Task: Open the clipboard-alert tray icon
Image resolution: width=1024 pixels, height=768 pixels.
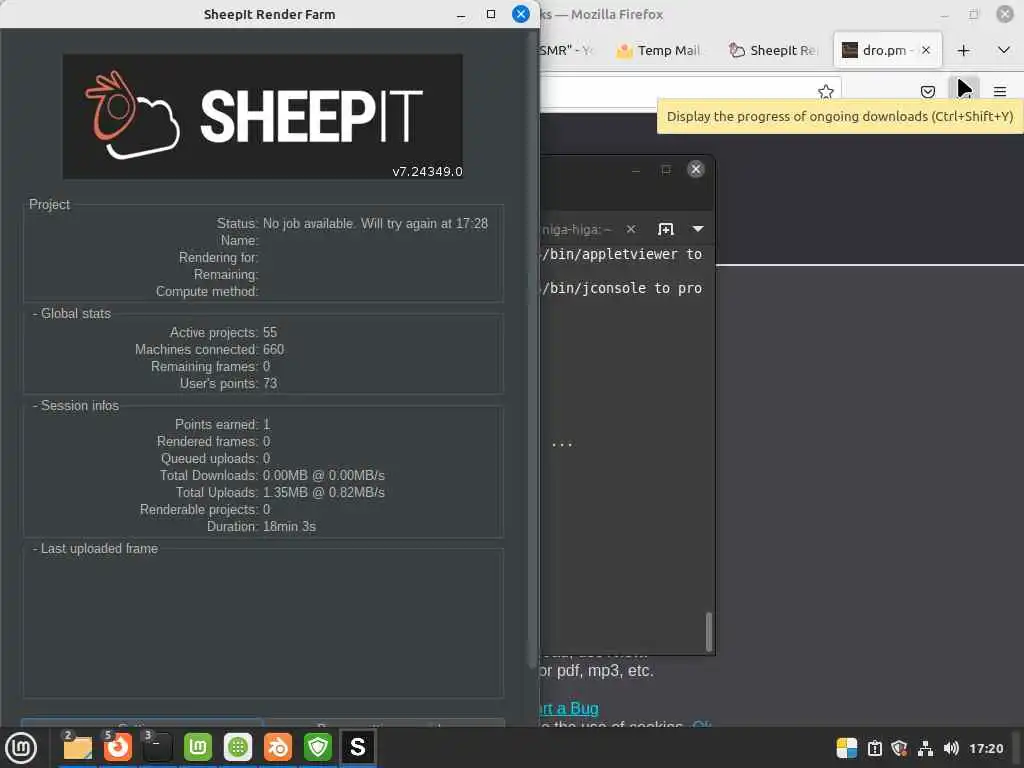Action: pyautogui.click(x=874, y=748)
